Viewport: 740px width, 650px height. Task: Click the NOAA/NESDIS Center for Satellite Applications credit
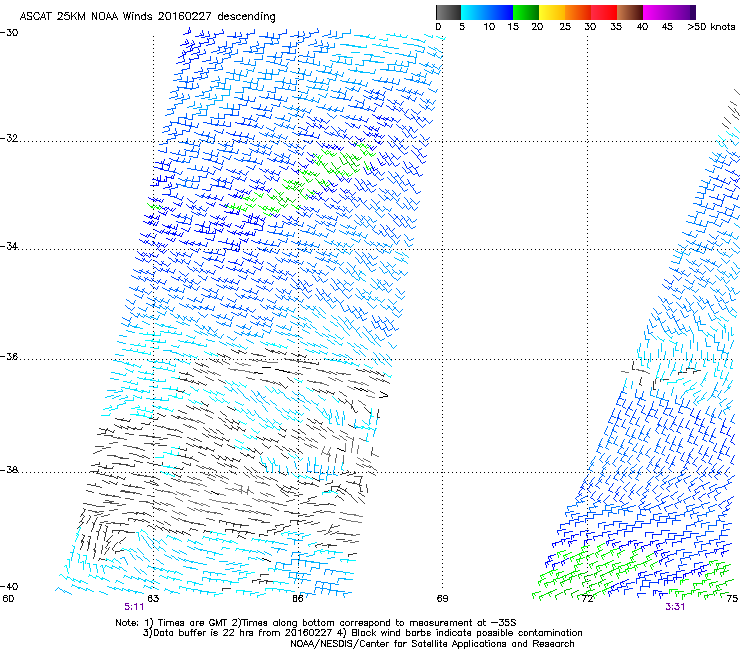432,644
